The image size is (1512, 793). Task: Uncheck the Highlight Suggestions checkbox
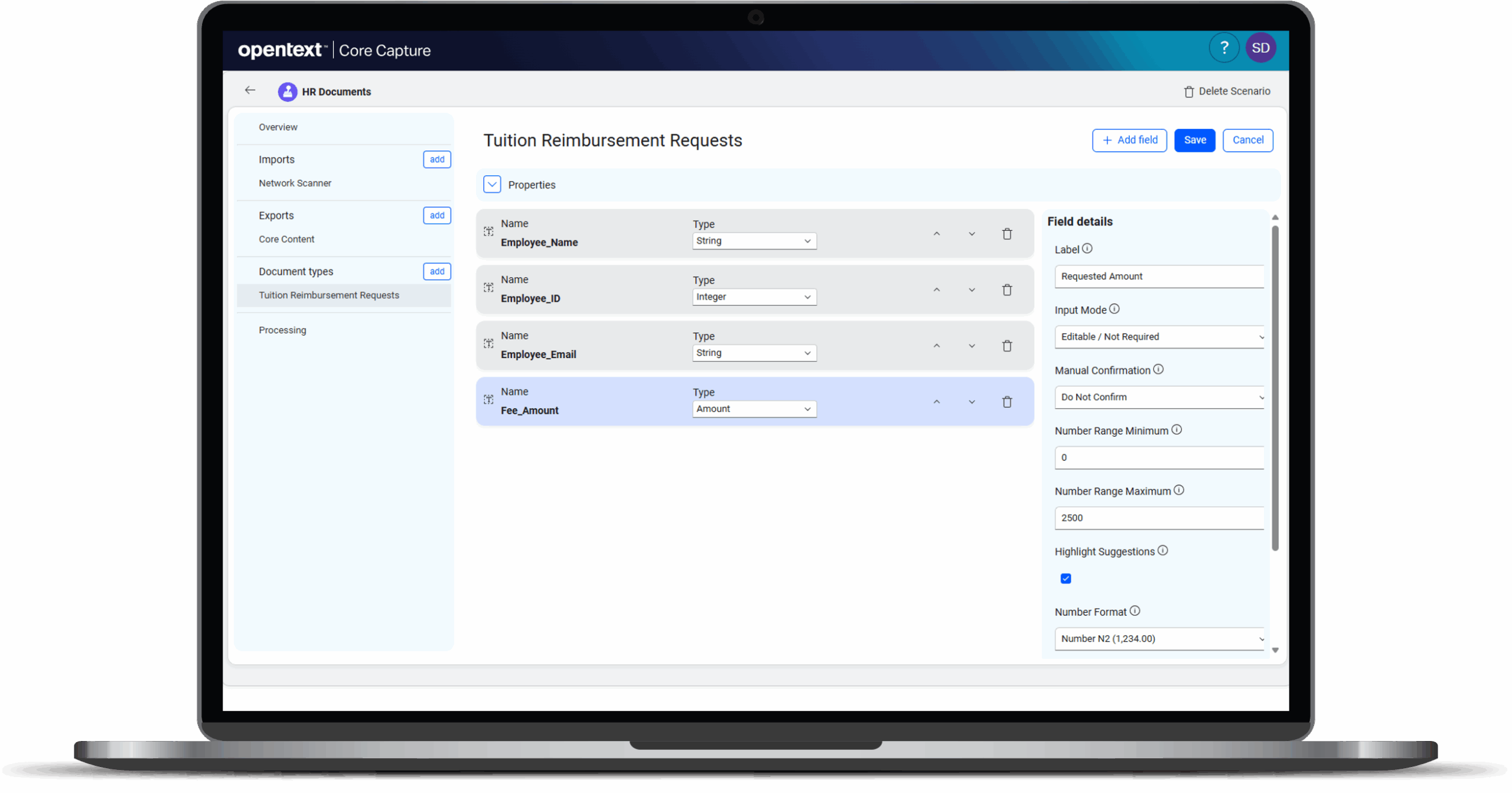1065,579
